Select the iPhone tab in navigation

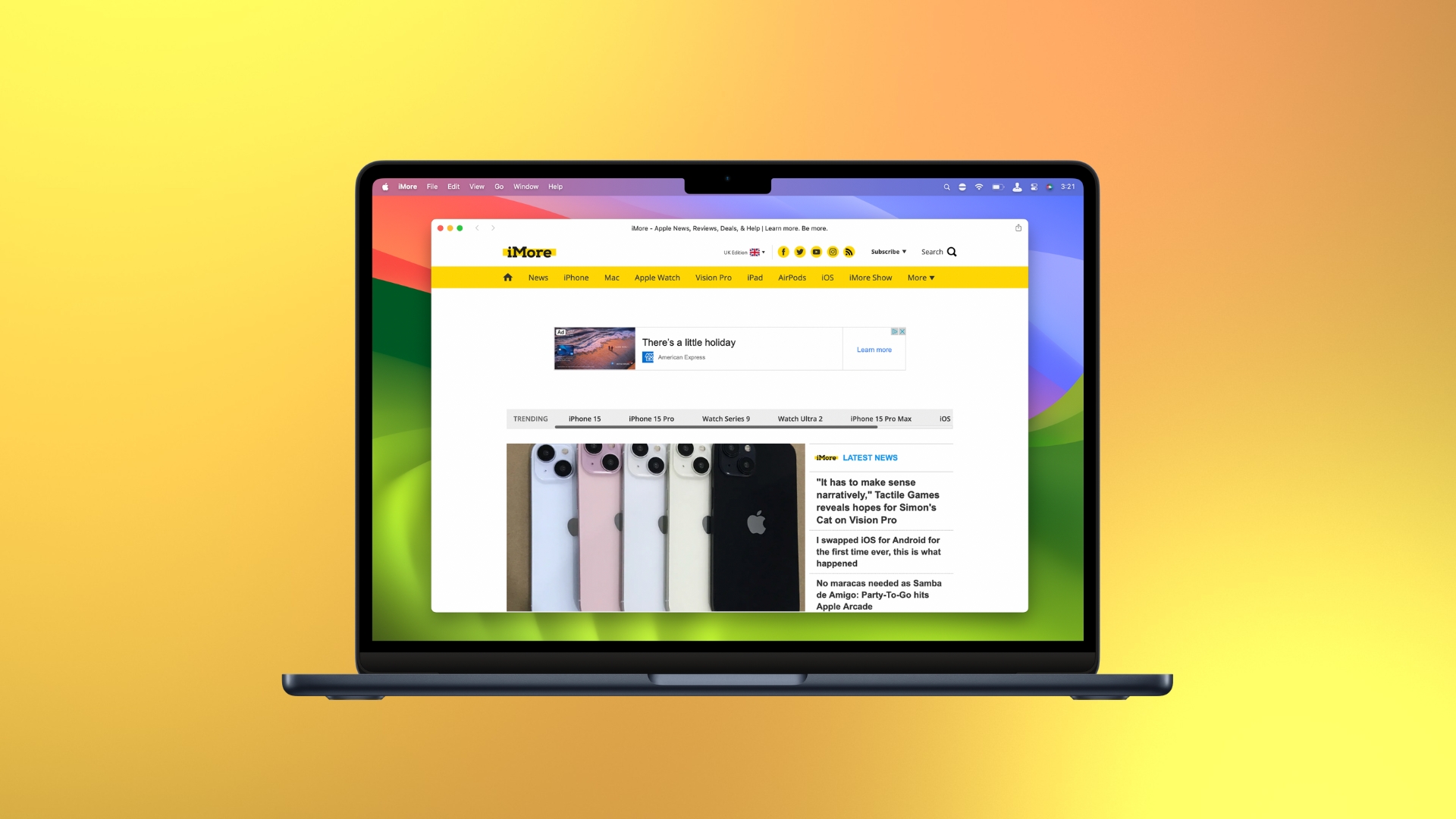point(575,277)
